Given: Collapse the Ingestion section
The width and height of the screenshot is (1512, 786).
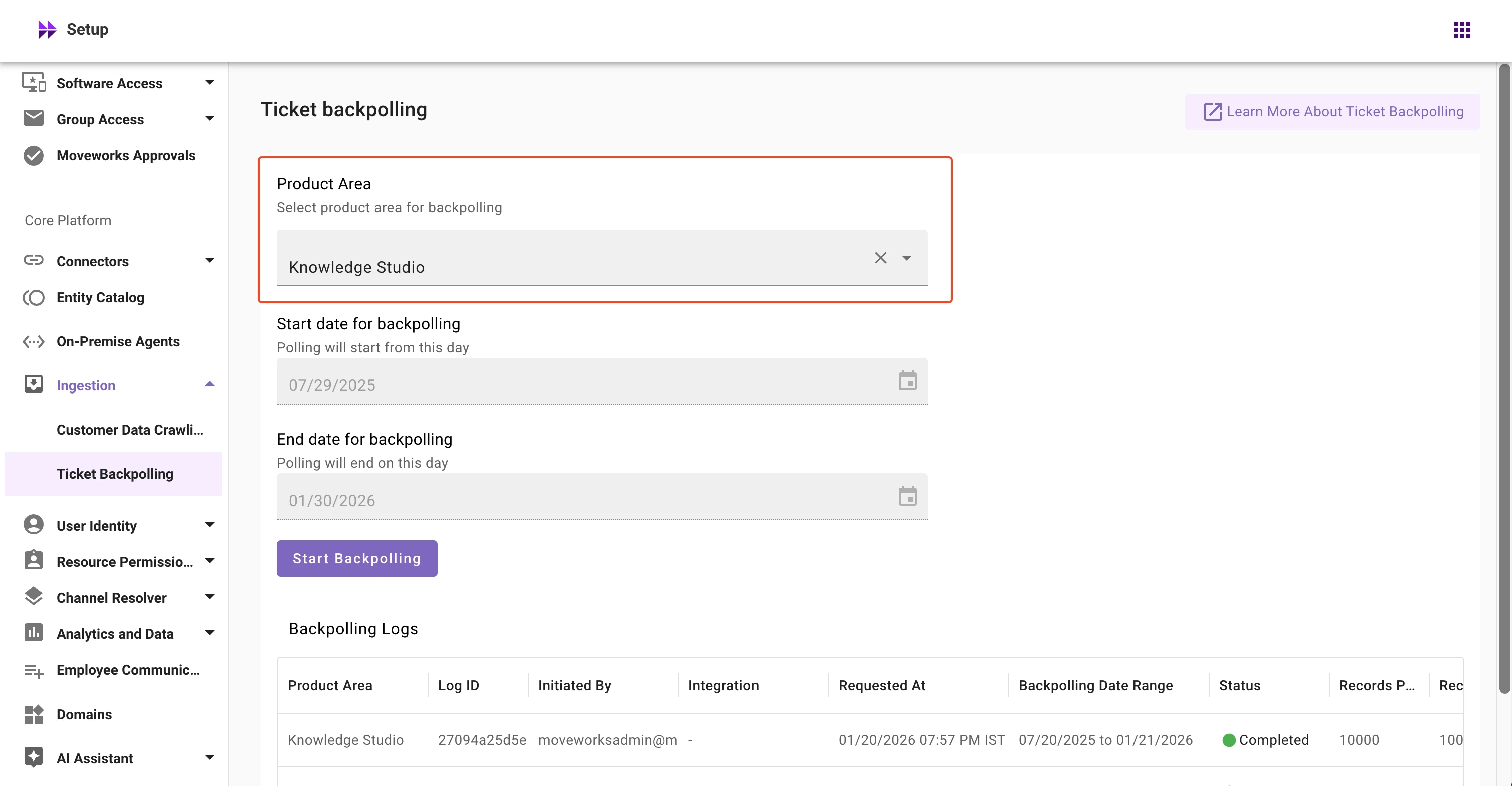Looking at the screenshot, I should click(x=210, y=384).
